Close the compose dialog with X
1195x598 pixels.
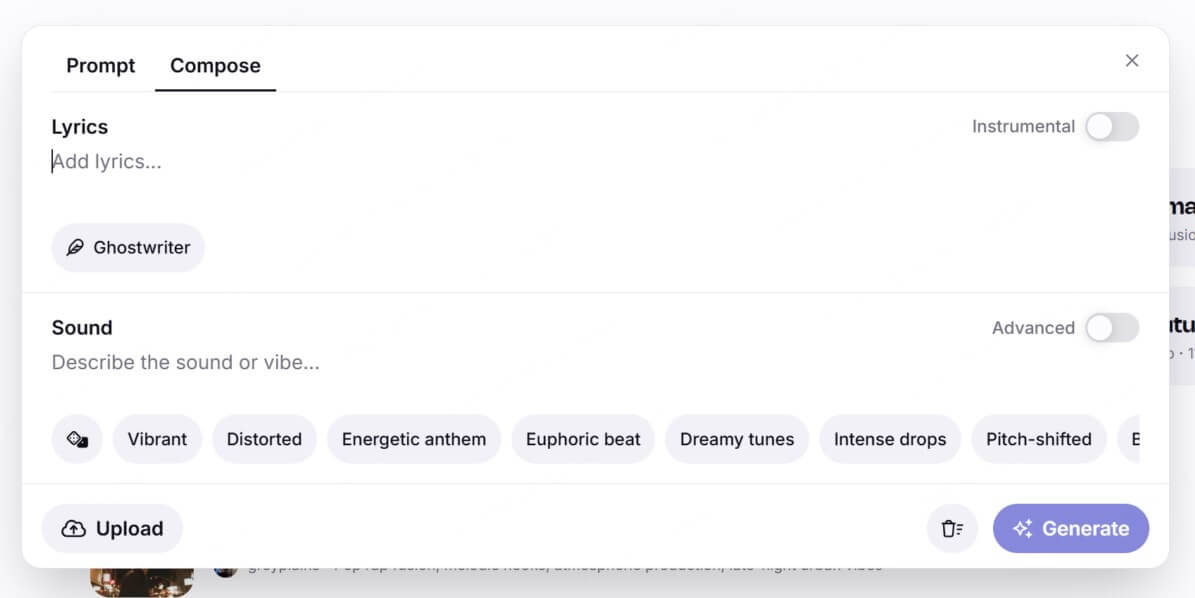coord(1132,61)
